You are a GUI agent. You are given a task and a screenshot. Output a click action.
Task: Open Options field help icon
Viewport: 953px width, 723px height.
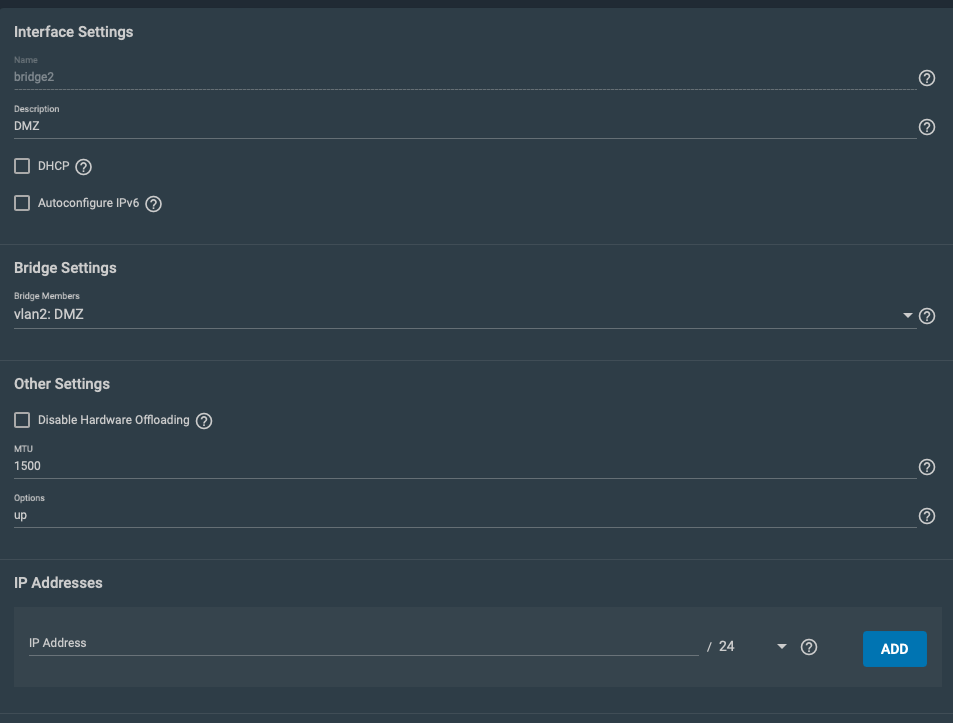click(926, 516)
